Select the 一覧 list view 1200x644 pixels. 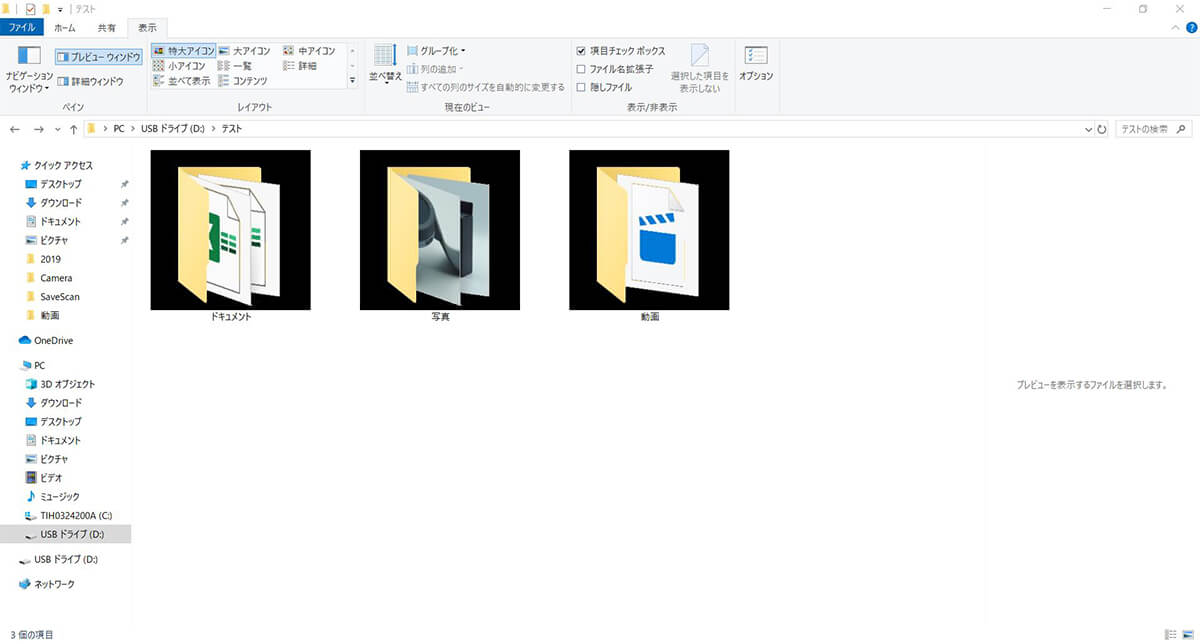(x=242, y=66)
